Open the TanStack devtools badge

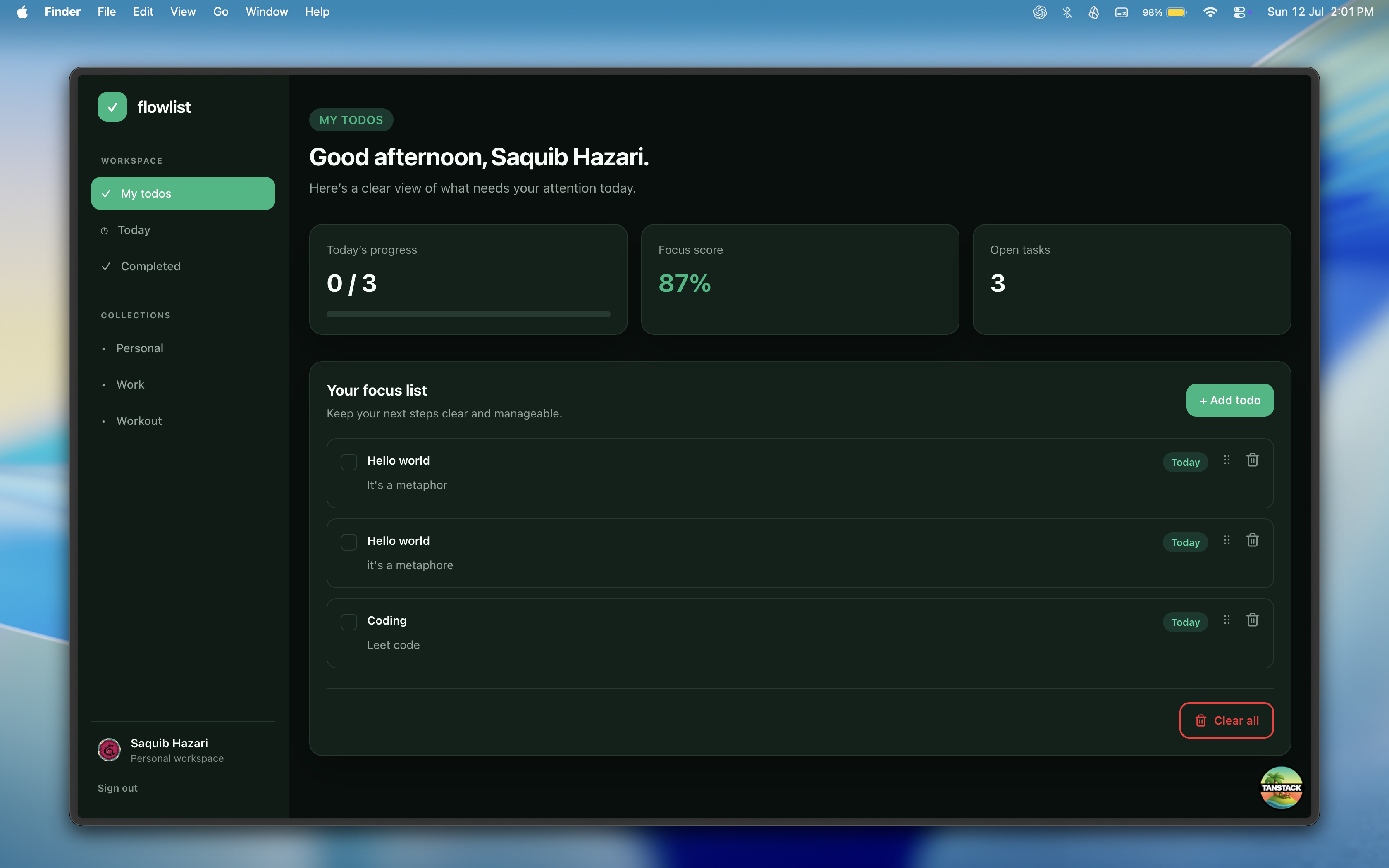click(x=1281, y=788)
